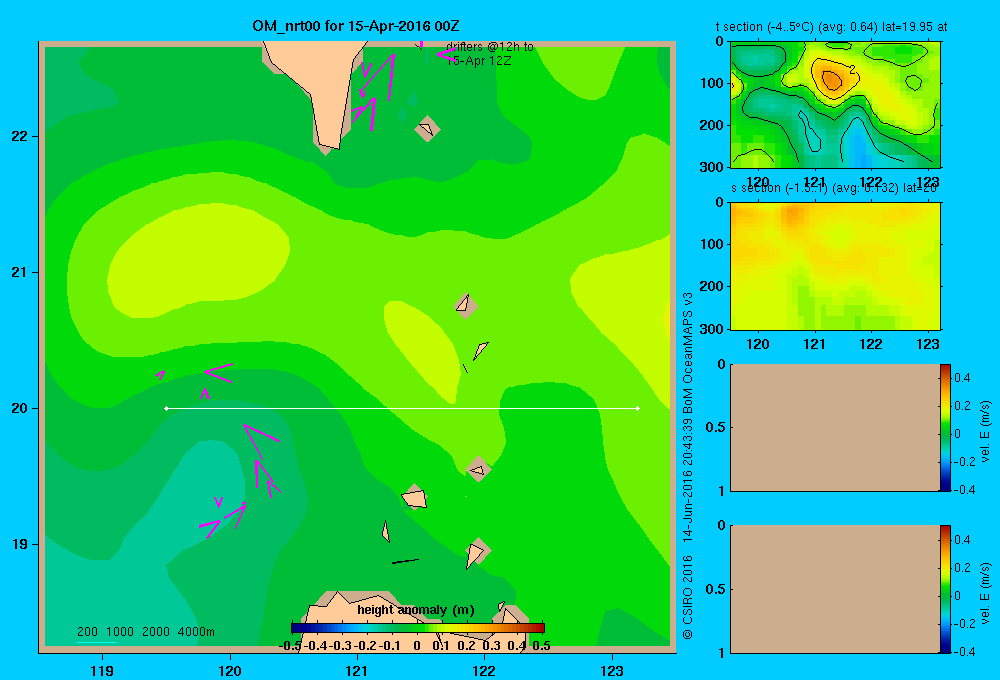Click the 0.5 tick on the height anomaly scale
Image resolution: width=1000 pixels, height=680 pixels.
(541, 646)
